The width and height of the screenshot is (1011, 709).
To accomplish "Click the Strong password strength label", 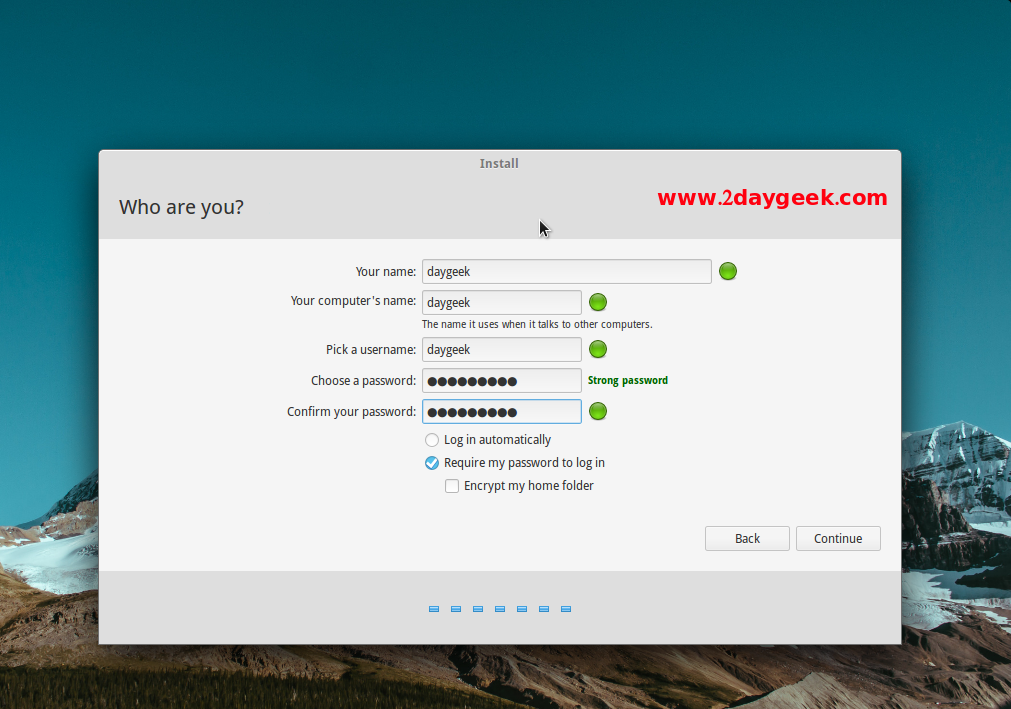I will click(627, 380).
